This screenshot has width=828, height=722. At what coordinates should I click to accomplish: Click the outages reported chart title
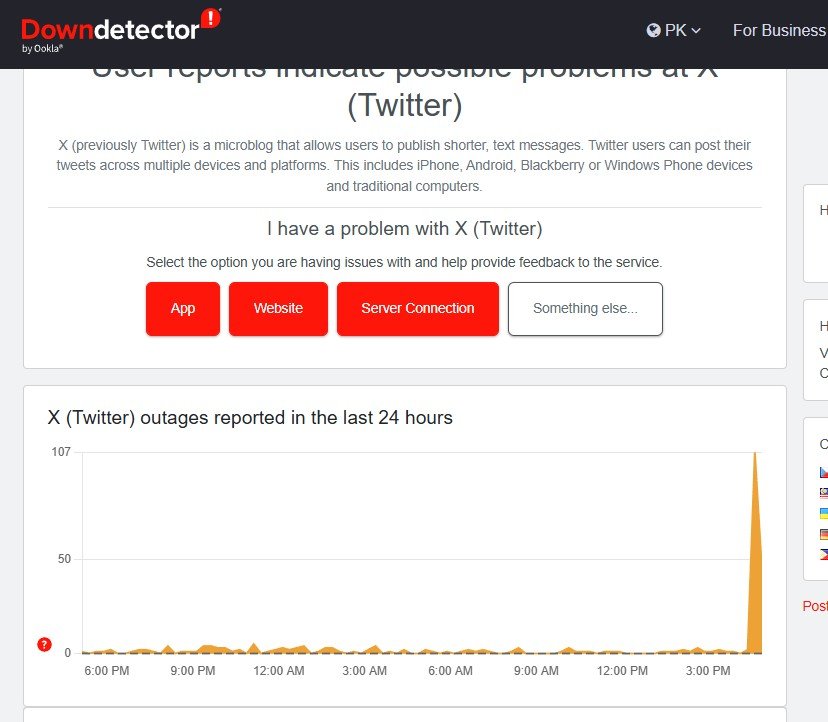pos(250,418)
